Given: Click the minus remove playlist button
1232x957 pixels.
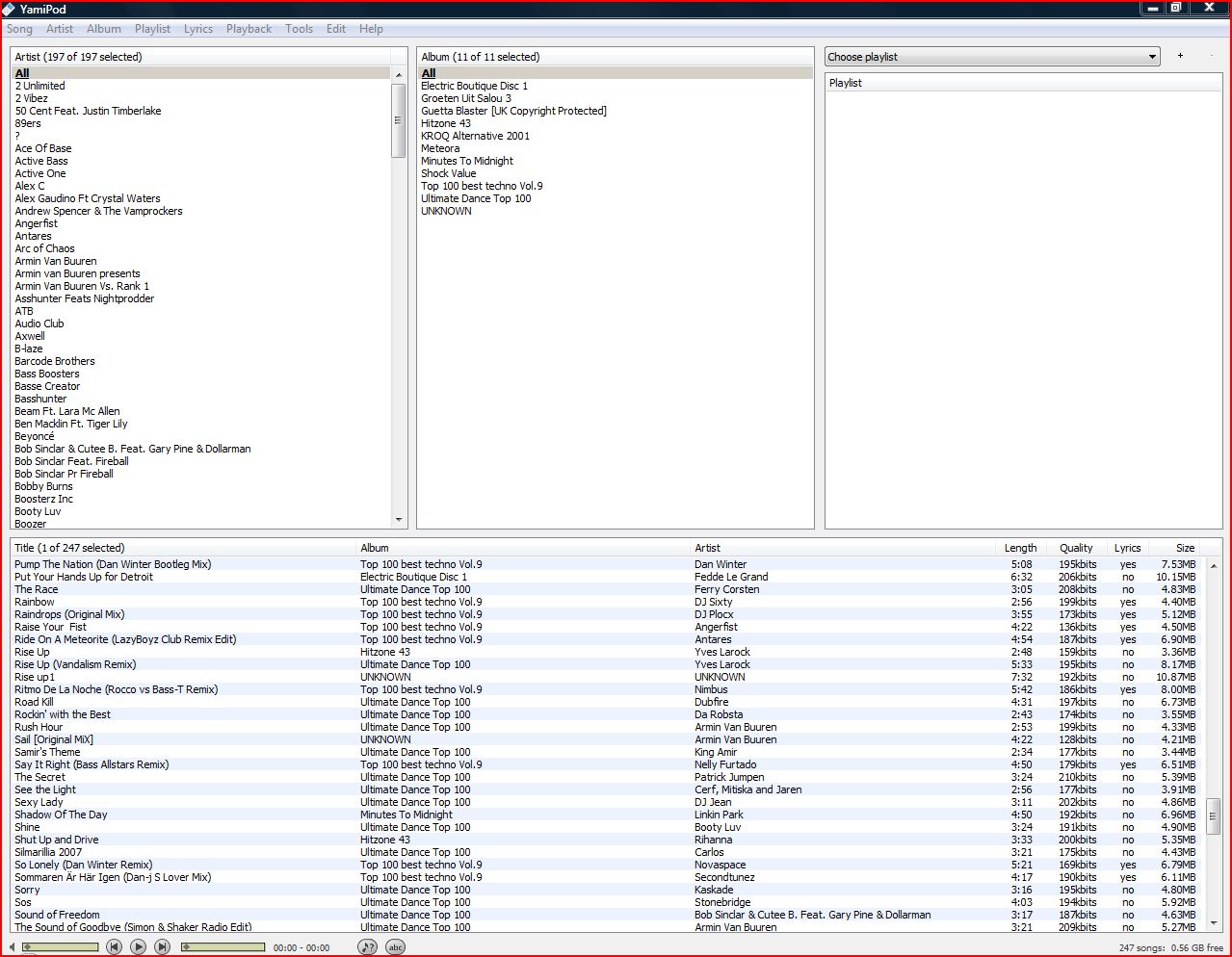Looking at the screenshot, I should click(1211, 56).
